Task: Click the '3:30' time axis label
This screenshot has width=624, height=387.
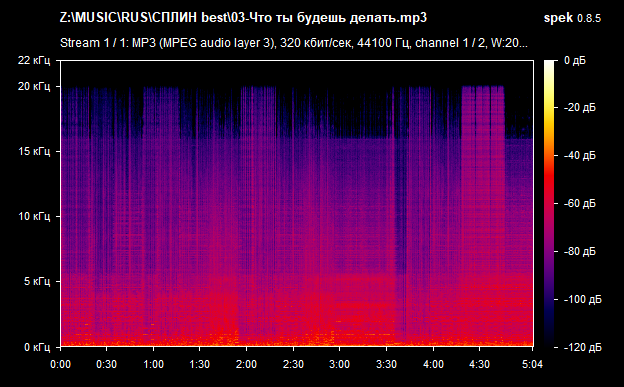Action: pos(386,364)
